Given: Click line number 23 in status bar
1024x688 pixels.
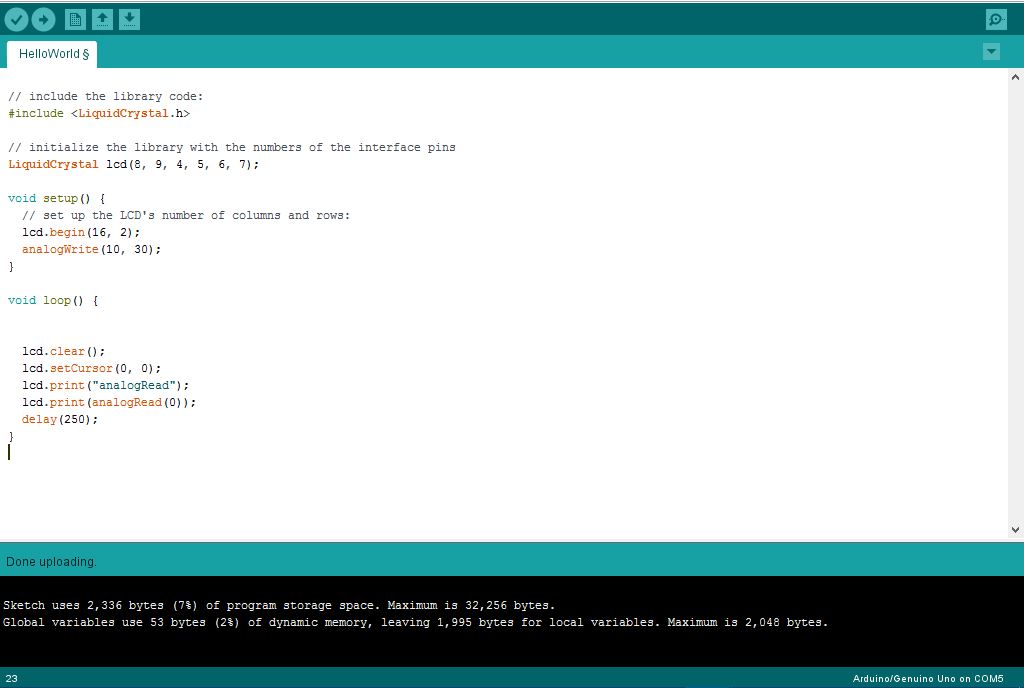Looking at the screenshot, I should pos(12,679).
